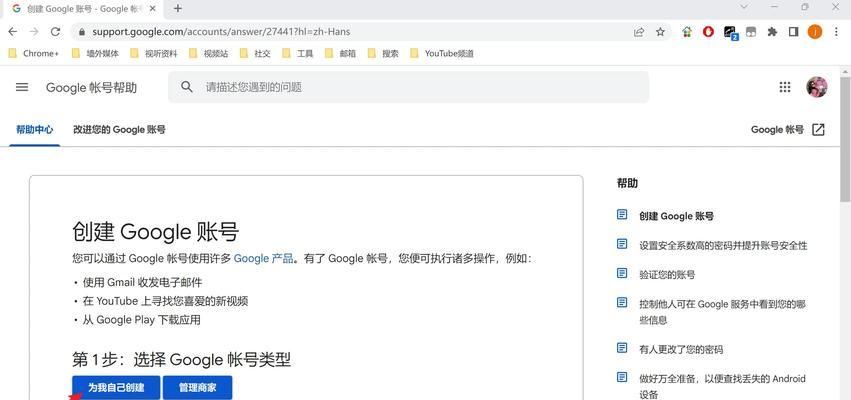Screen dimensions: 851x400
Task: Open the Google account profile picture
Action: click(817, 87)
